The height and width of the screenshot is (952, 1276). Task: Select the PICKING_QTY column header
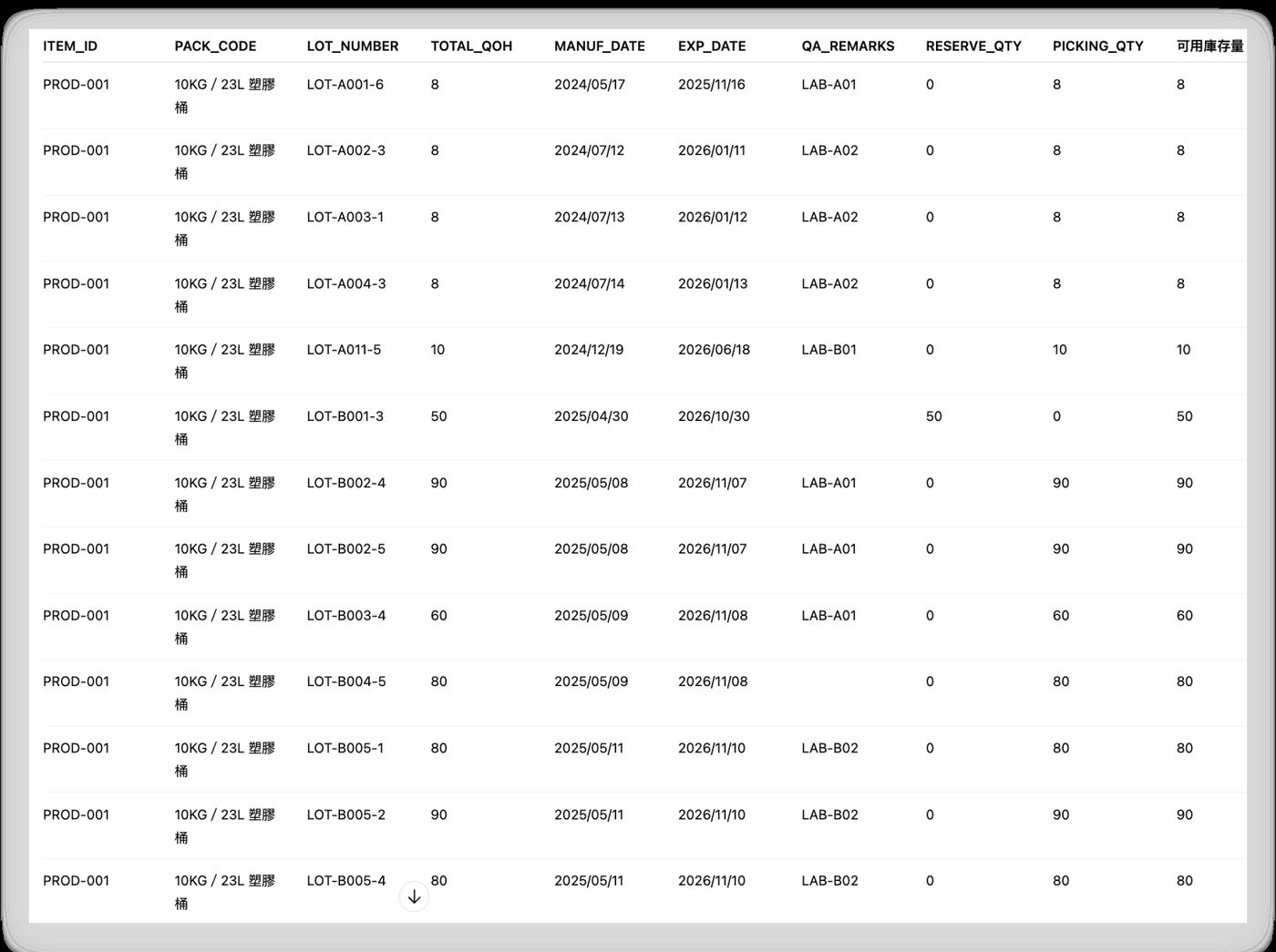click(x=1097, y=46)
